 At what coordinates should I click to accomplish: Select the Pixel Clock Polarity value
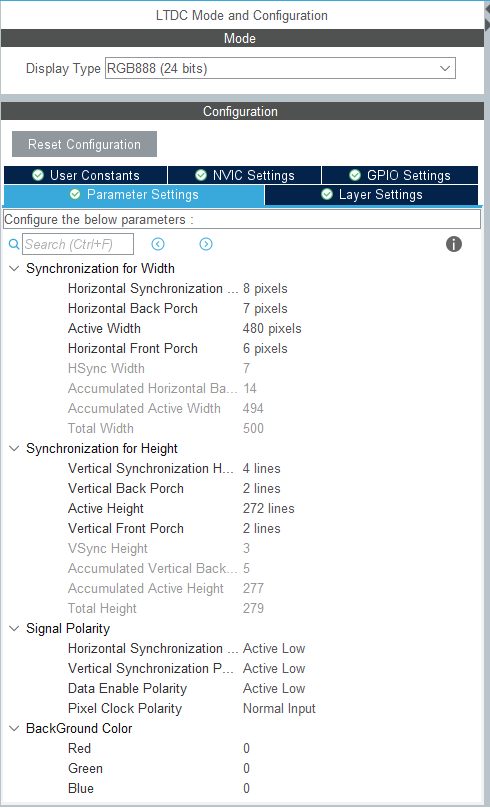coord(279,709)
